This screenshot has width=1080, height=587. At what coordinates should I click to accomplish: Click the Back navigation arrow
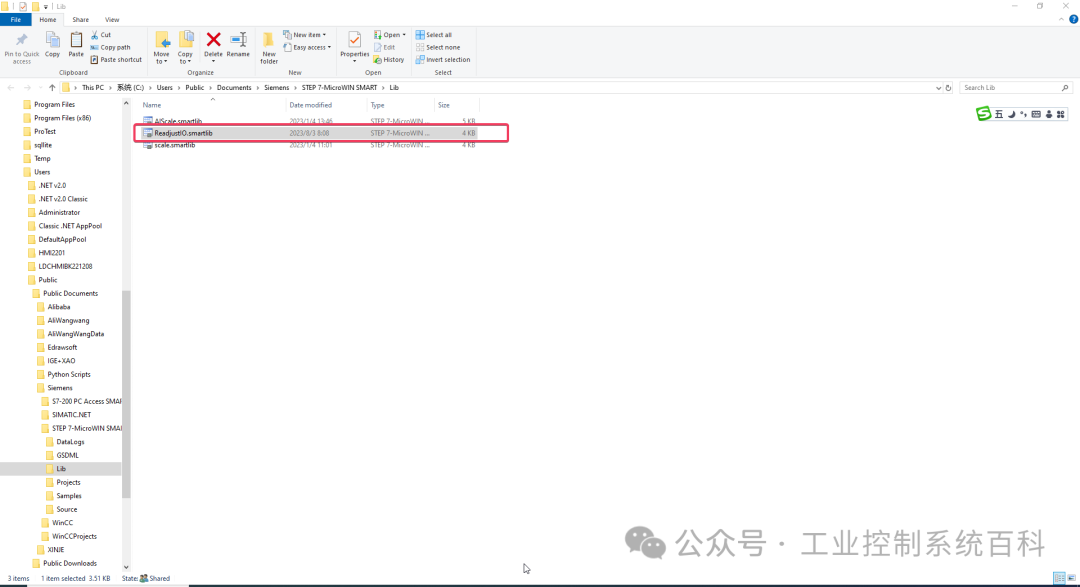point(11,87)
